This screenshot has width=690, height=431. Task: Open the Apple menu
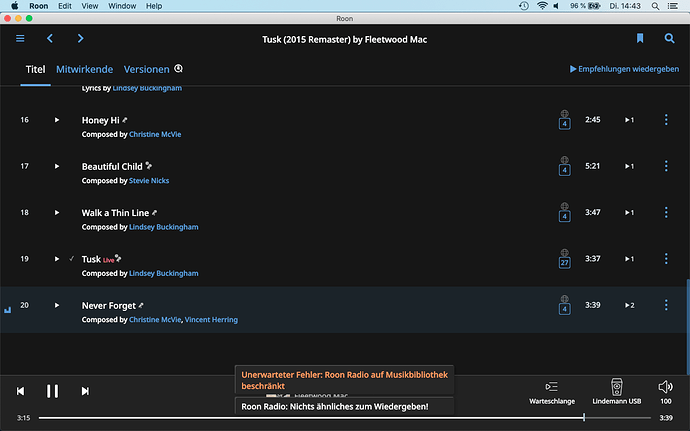click(15, 6)
